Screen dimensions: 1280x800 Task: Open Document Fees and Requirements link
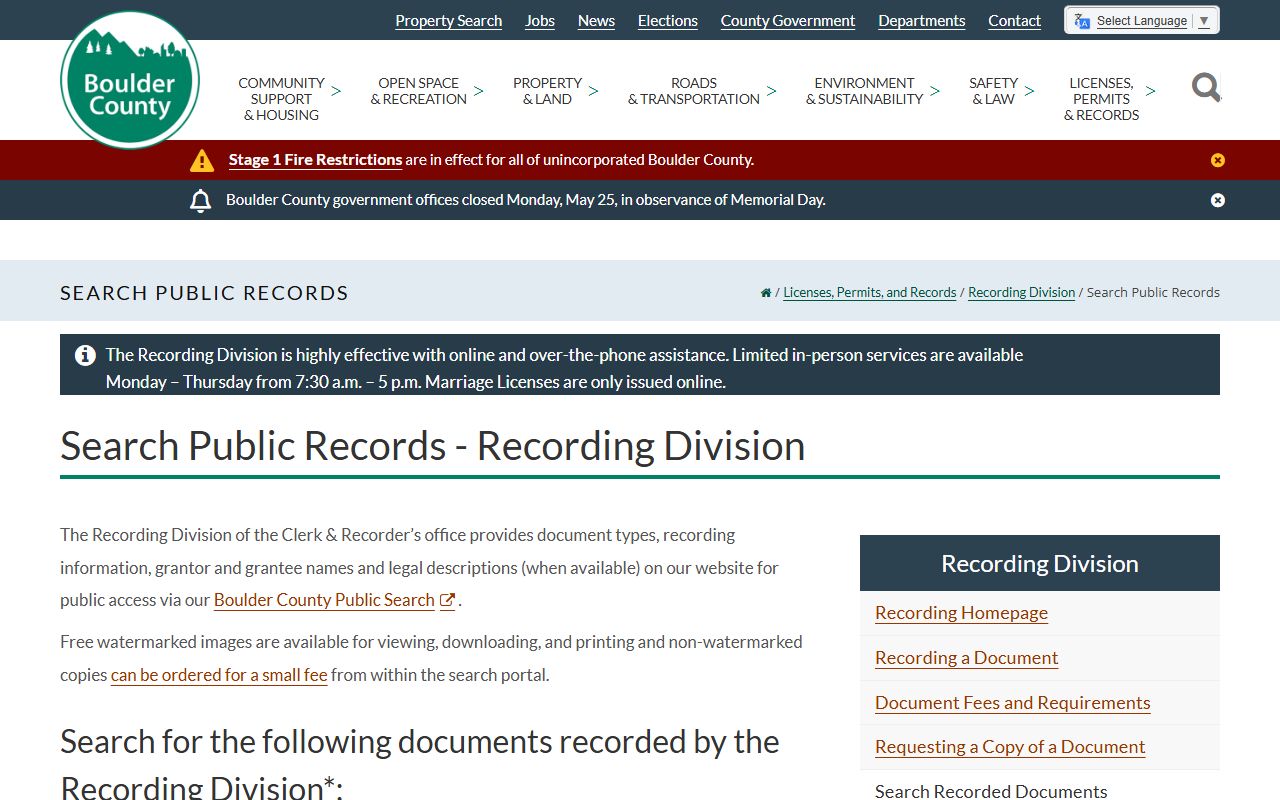pos(1012,703)
